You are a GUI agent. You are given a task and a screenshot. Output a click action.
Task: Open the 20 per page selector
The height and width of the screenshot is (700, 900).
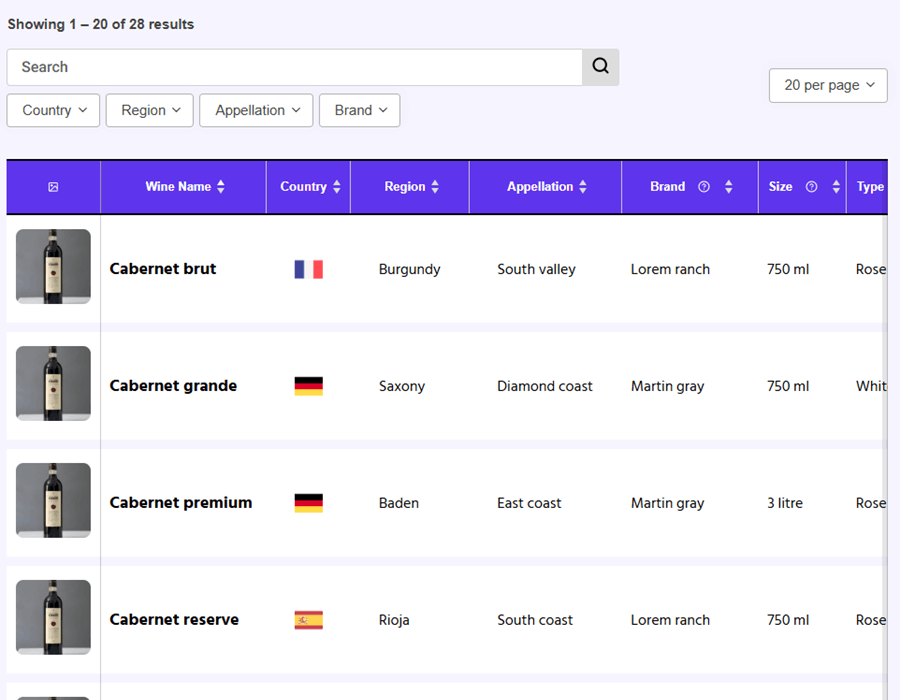828,85
